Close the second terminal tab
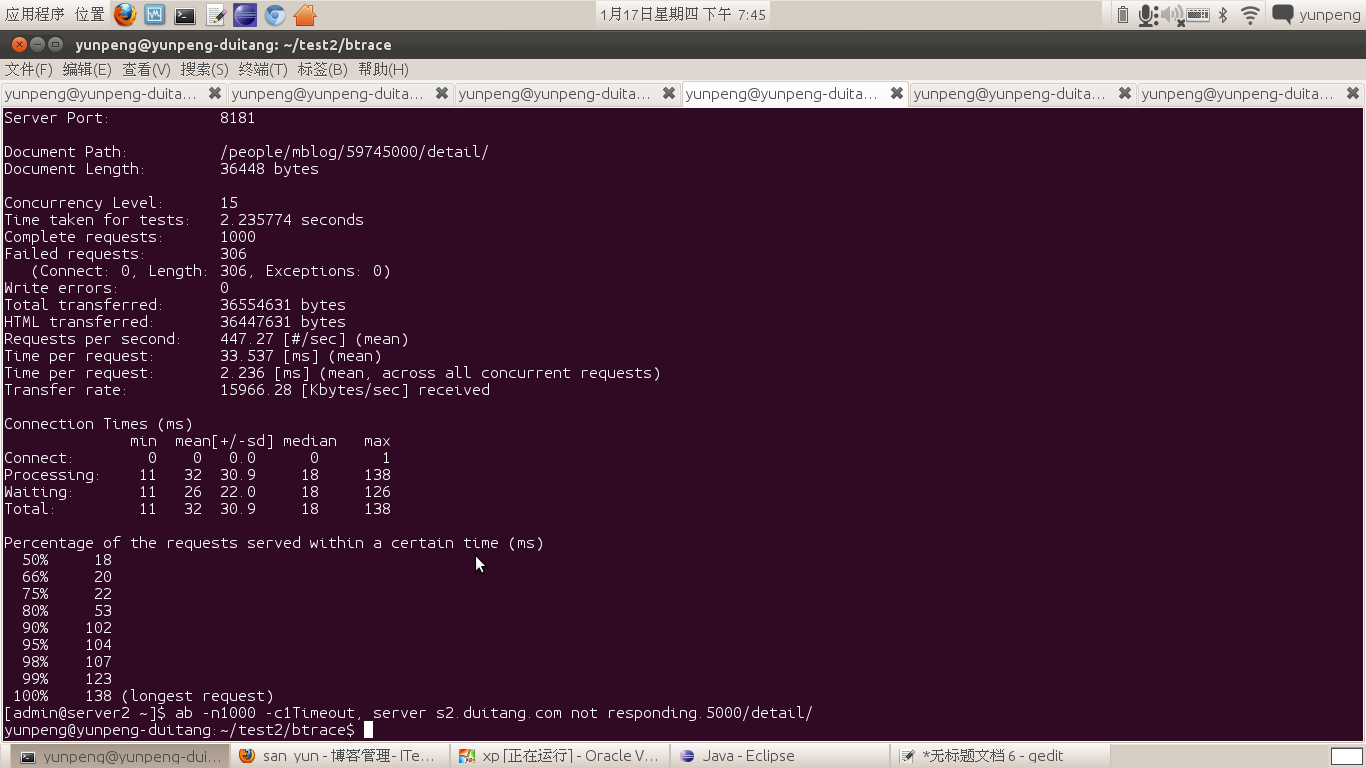Image resolution: width=1366 pixels, height=768 pixels. (442, 93)
